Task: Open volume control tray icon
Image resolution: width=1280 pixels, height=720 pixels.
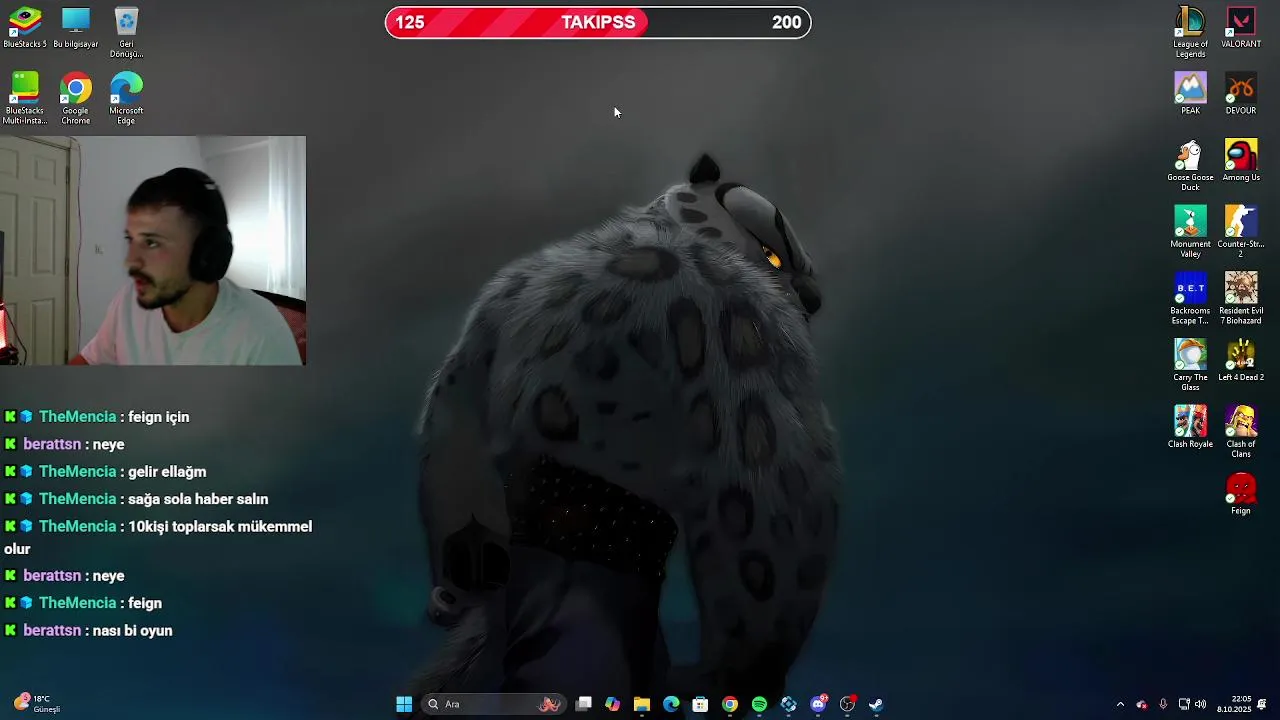Action: (x=1200, y=704)
